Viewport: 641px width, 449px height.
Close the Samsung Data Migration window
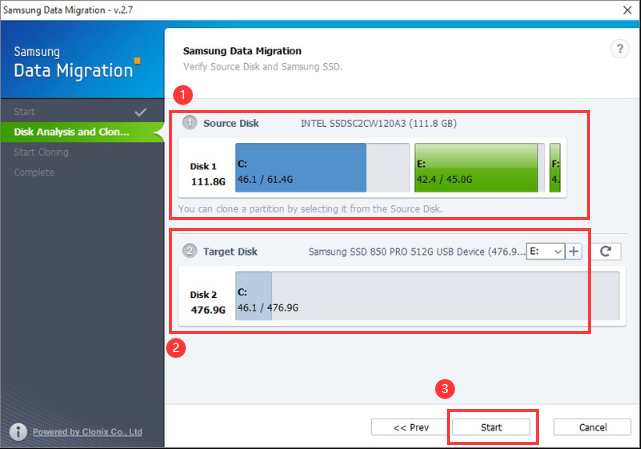(617, 9)
